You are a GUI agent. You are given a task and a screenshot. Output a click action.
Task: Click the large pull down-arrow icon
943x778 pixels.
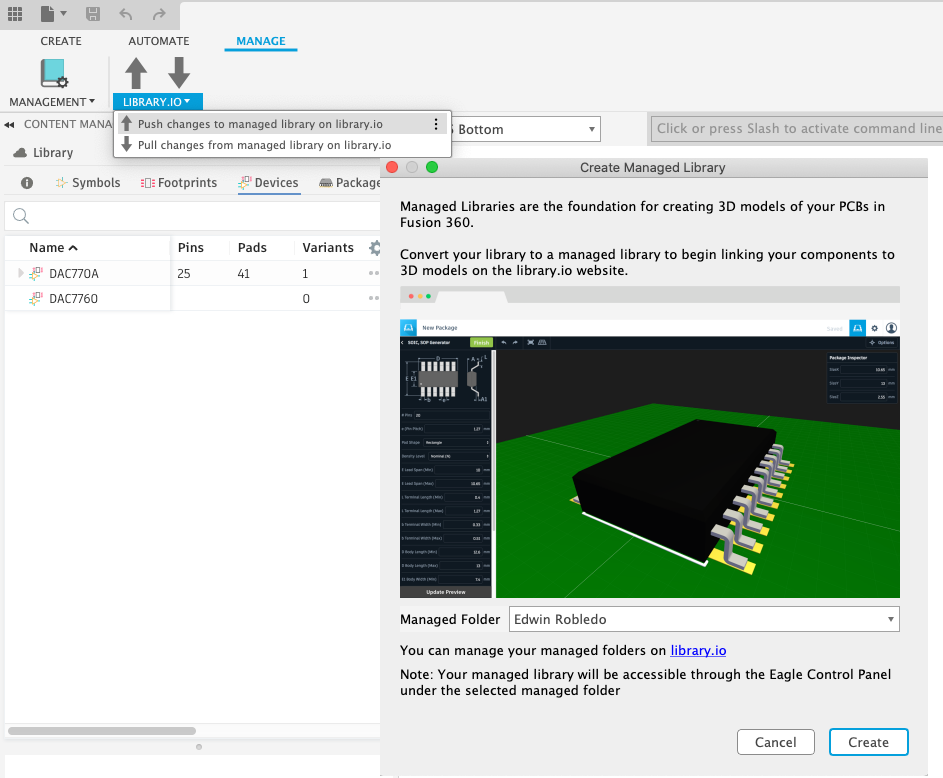179,73
